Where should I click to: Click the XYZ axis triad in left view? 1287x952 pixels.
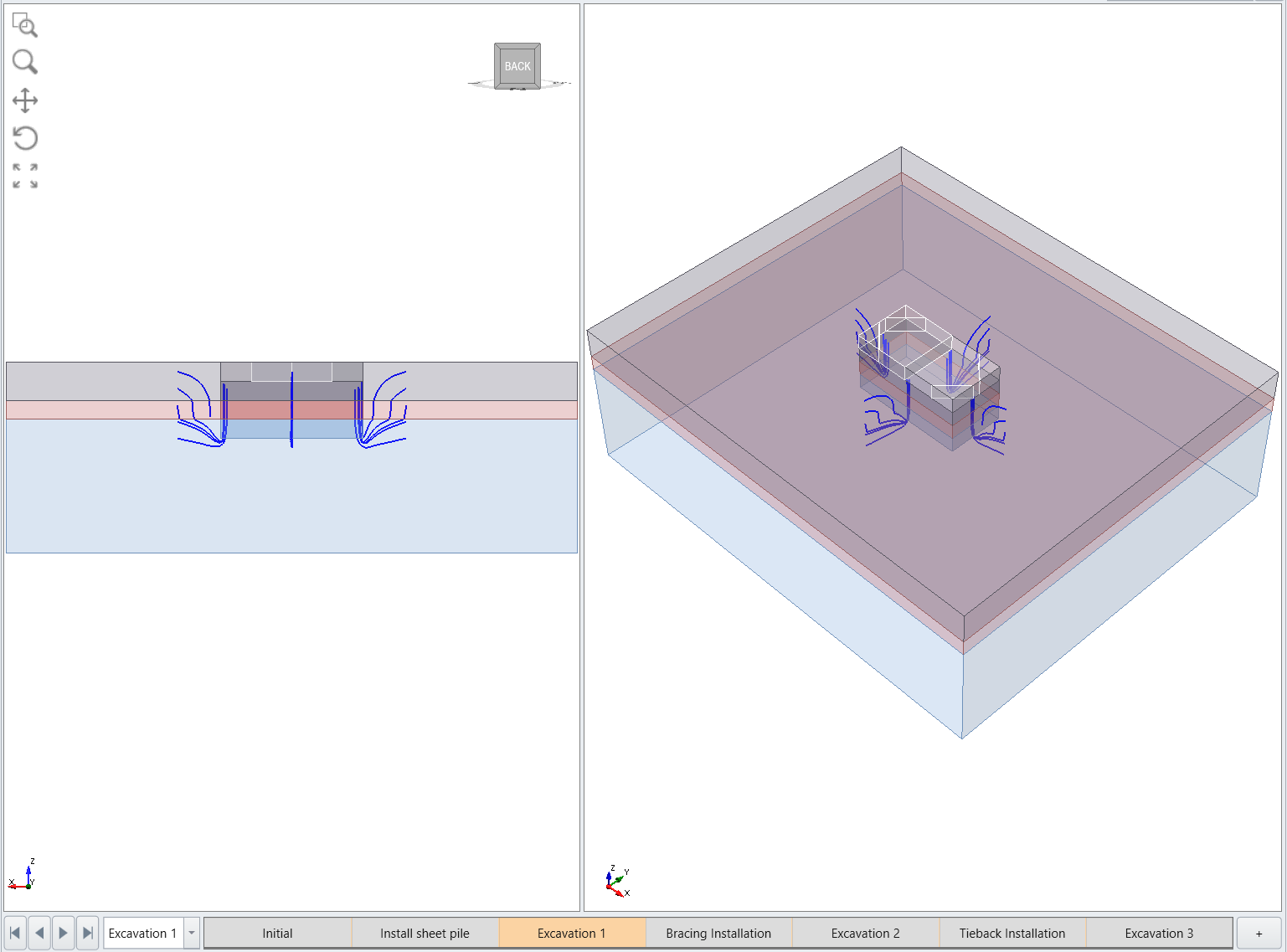tap(23, 874)
